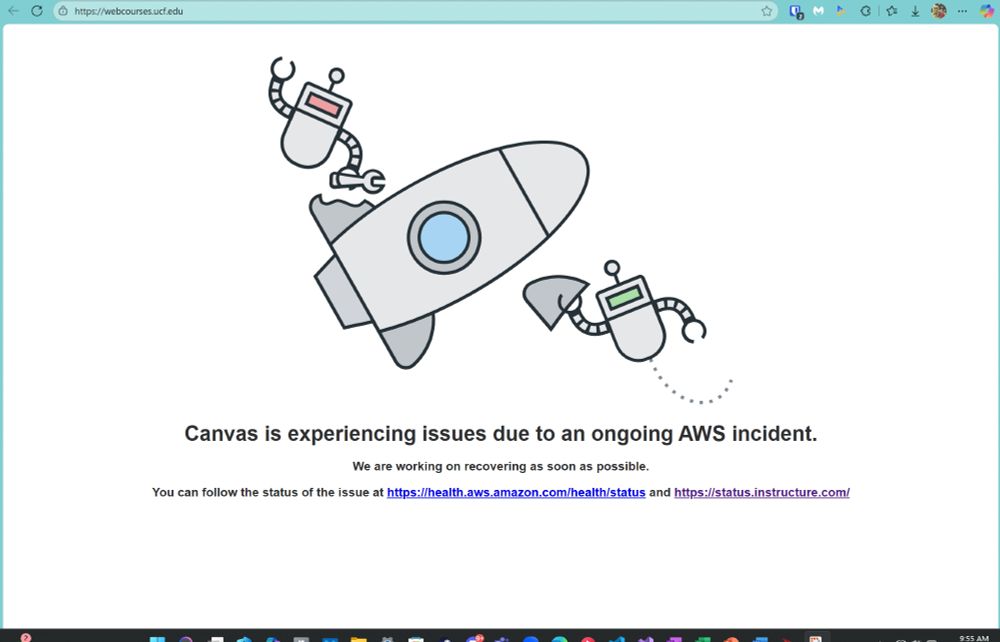Screen dimensions: 1000x642
Task: Select the AWS incident heading text
Action: coord(501,434)
